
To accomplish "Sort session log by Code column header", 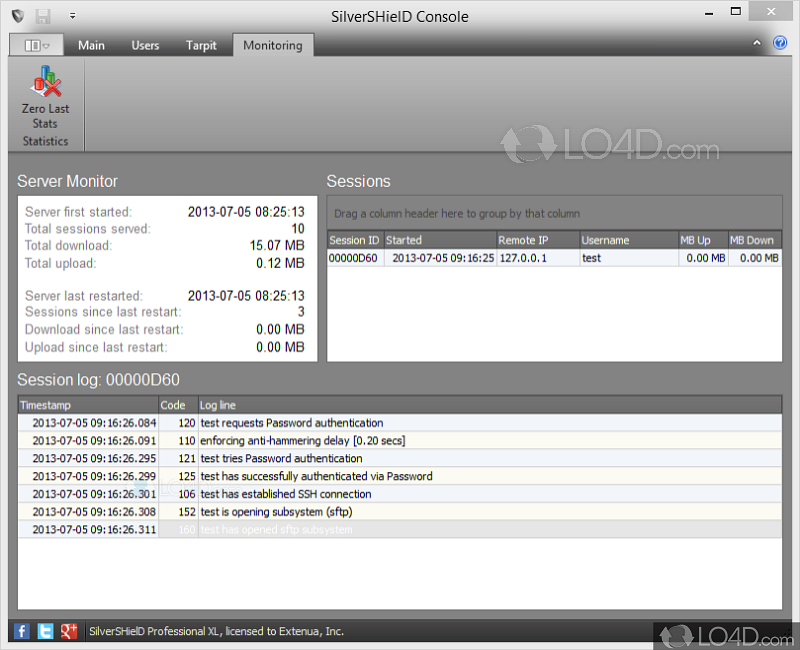I will 178,405.
